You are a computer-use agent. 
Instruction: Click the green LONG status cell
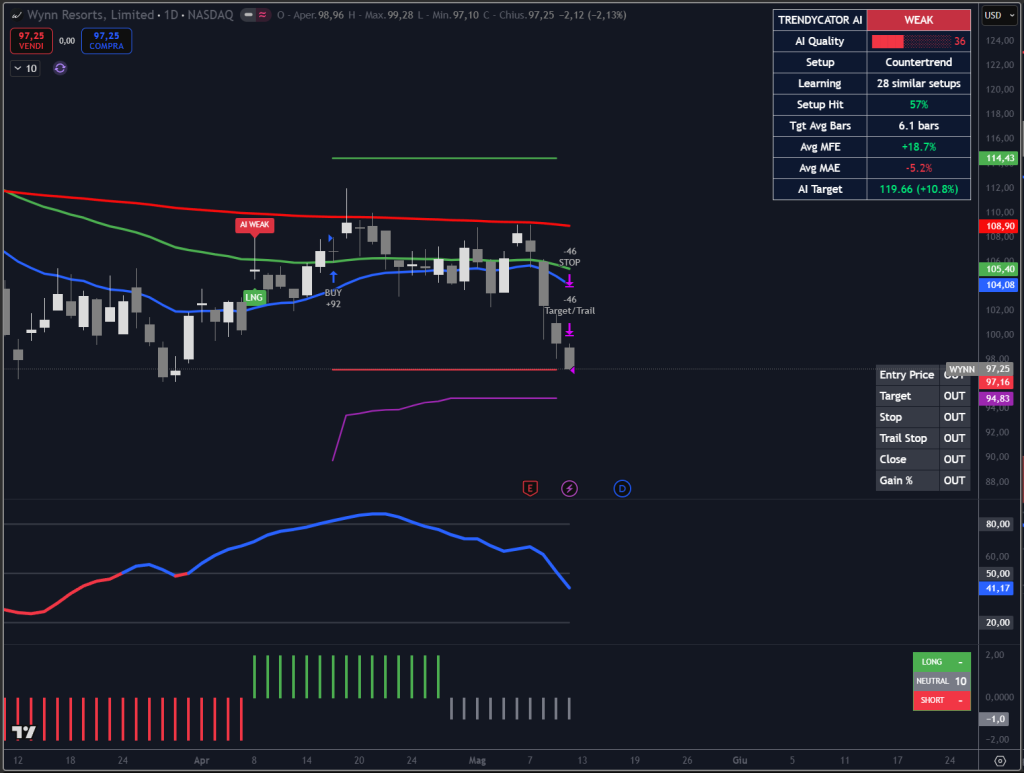[x=942, y=662]
